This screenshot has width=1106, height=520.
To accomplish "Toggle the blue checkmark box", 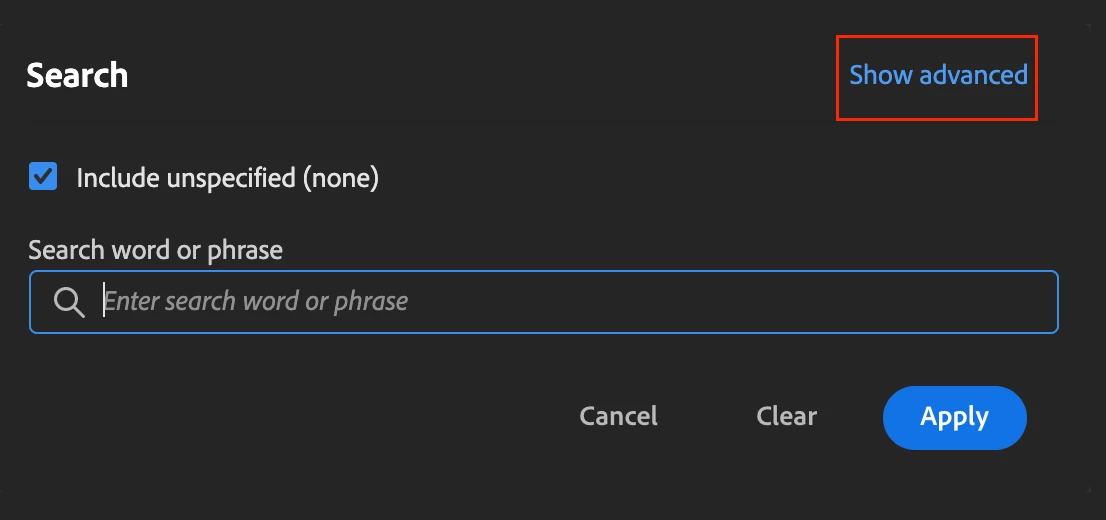I will click(x=43, y=177).
